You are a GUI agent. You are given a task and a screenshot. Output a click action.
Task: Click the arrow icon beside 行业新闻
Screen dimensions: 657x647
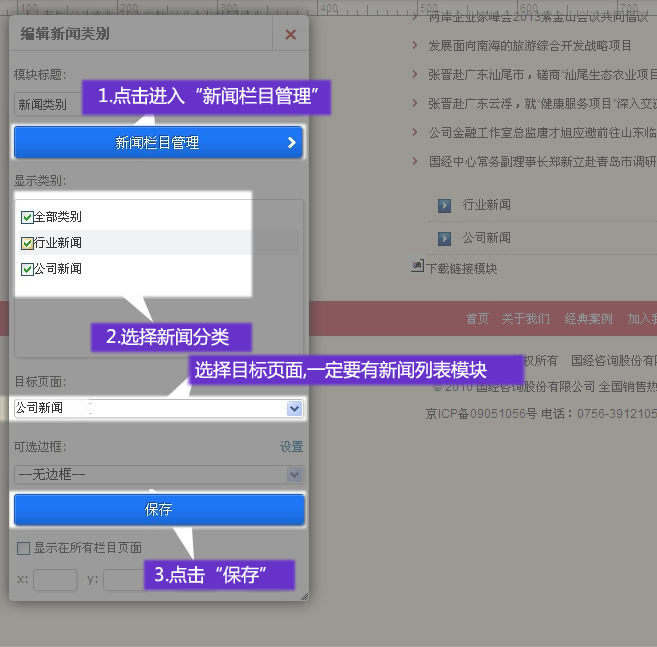[x=444, y=205]
